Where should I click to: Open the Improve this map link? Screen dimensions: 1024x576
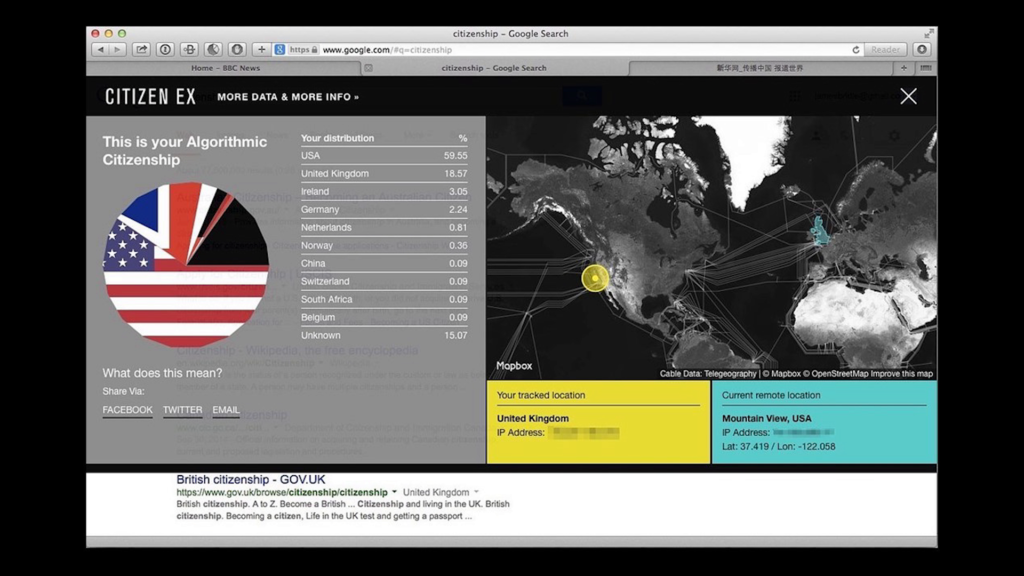(x=901, y=374)
